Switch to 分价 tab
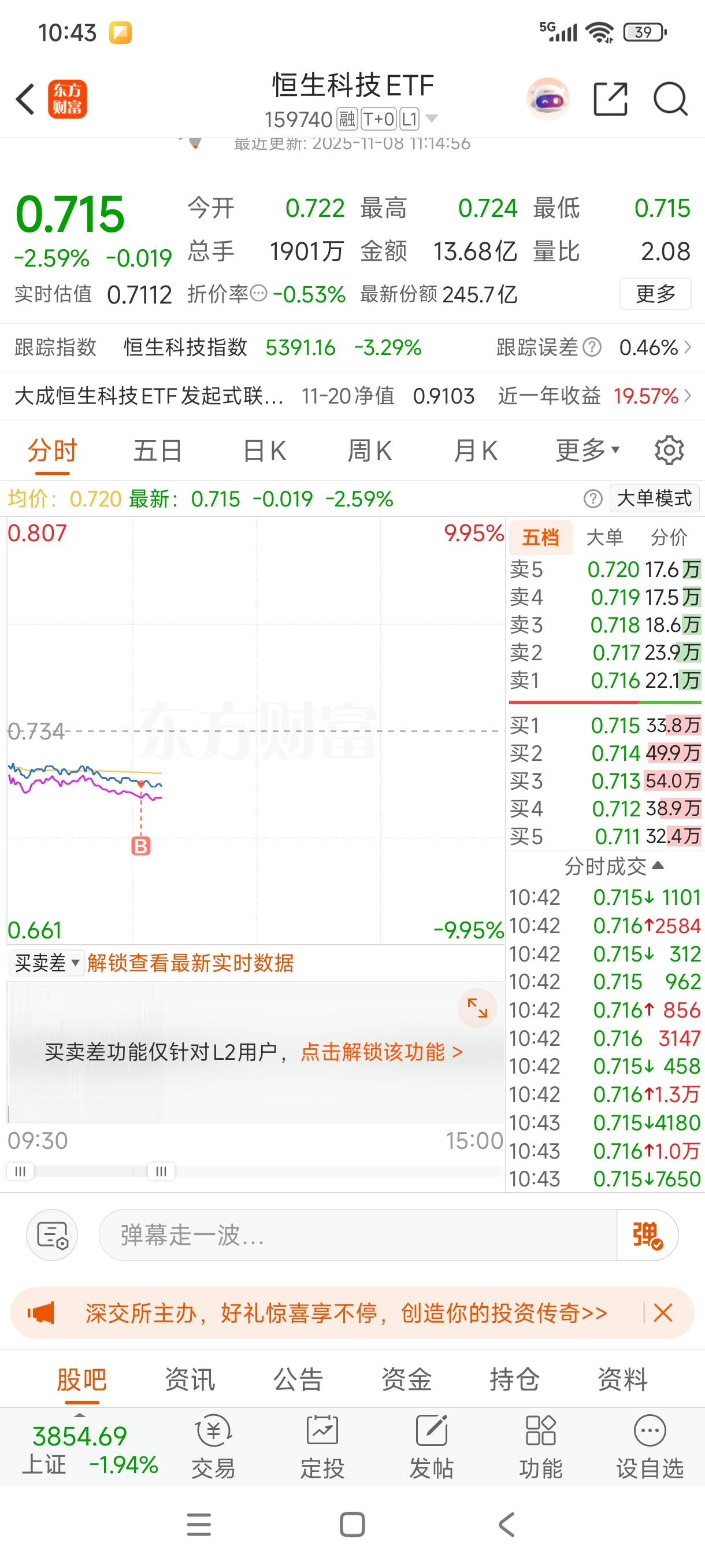705x1568 pixels. coord(669,537)
